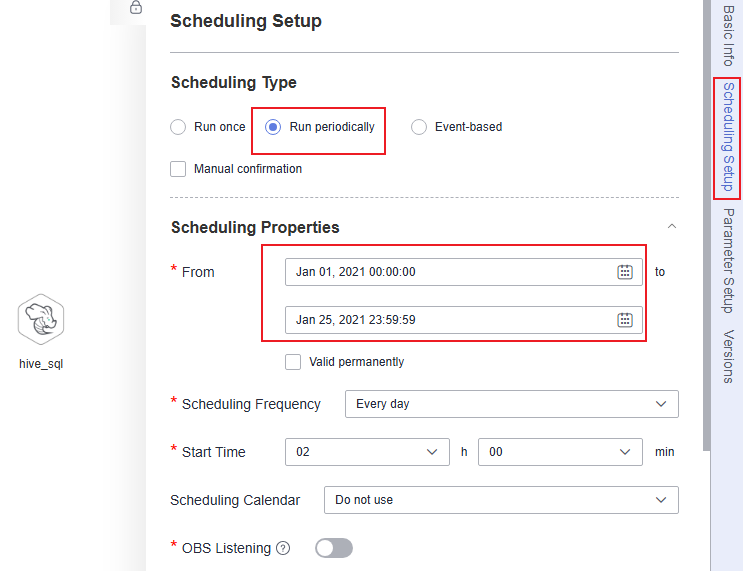Click the hive_sql node icon
Screen dimensions: 743x571
tap(41, 319)
